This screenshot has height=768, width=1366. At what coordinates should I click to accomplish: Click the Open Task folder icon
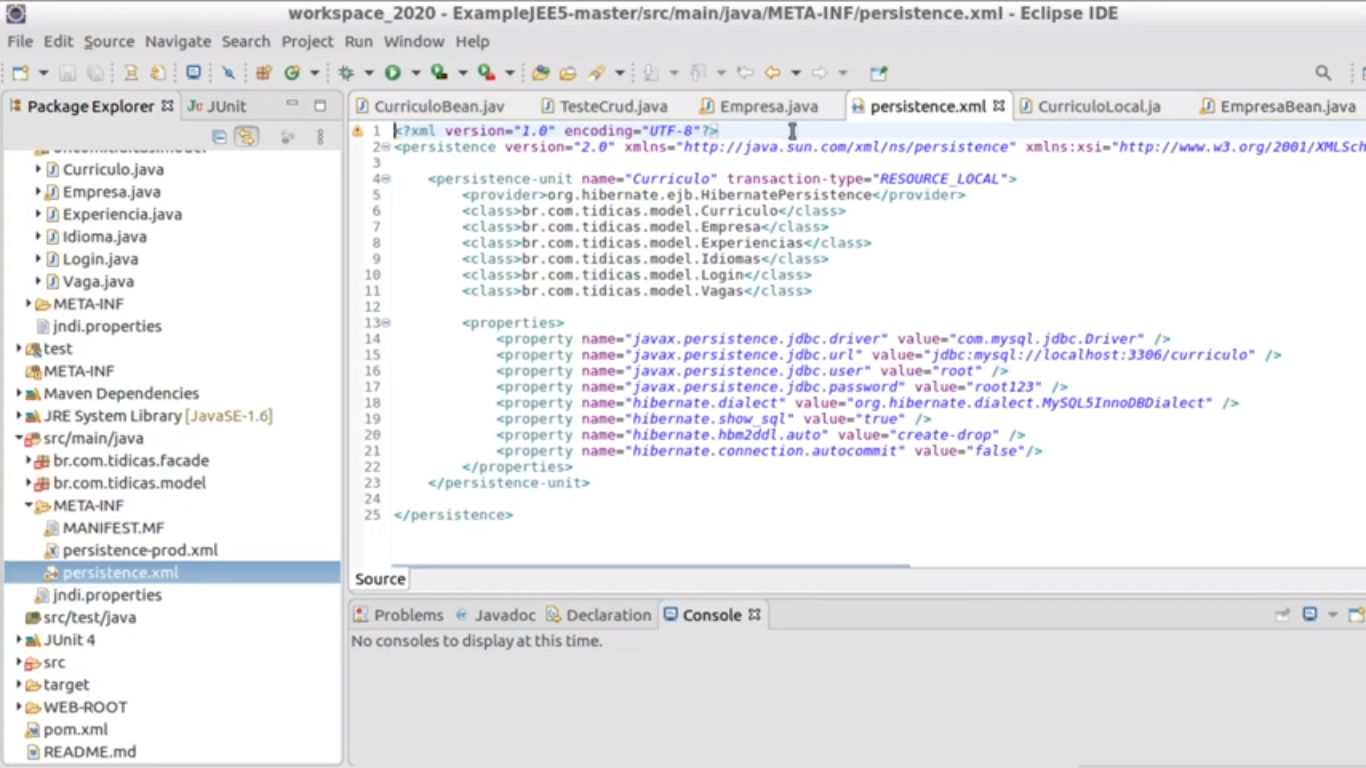tap(568, 73)
